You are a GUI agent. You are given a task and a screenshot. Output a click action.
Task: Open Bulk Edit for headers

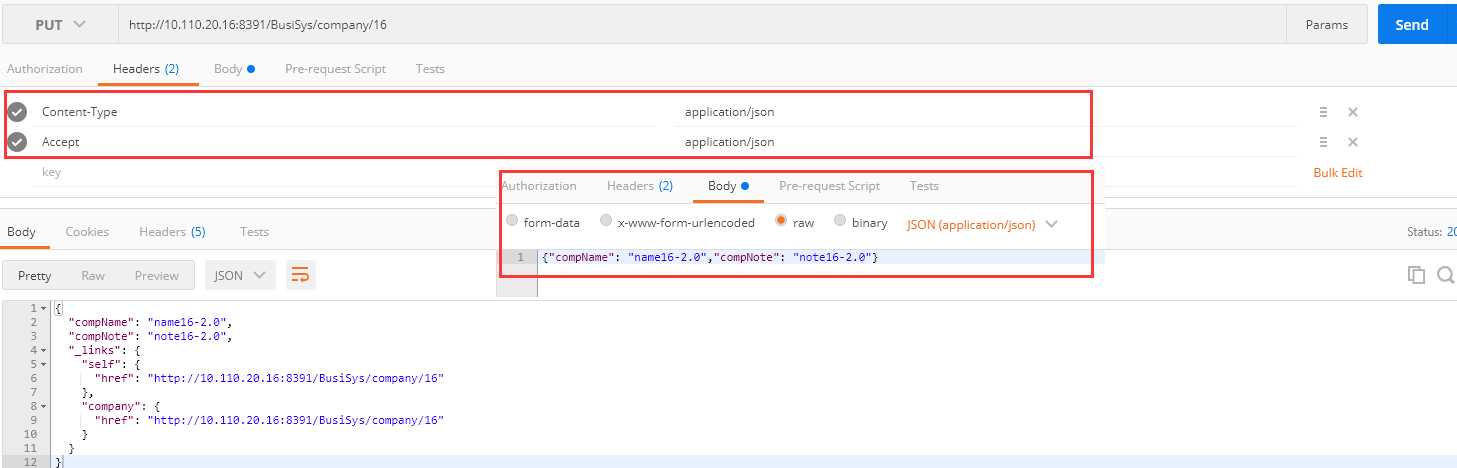click(x=1337, y=173)
